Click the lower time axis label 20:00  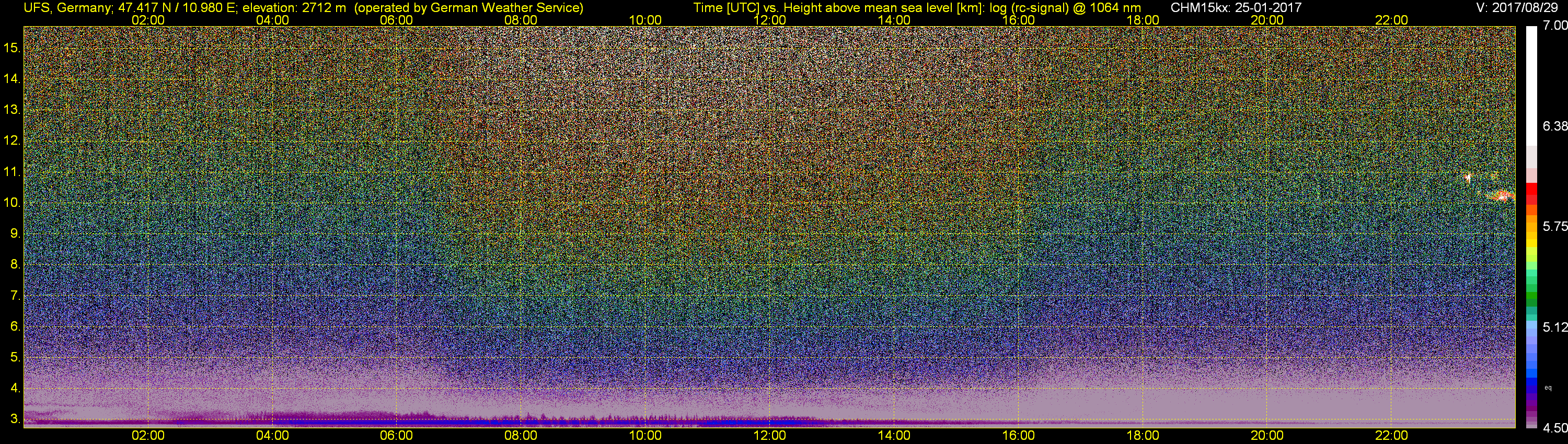[1267, 436]
